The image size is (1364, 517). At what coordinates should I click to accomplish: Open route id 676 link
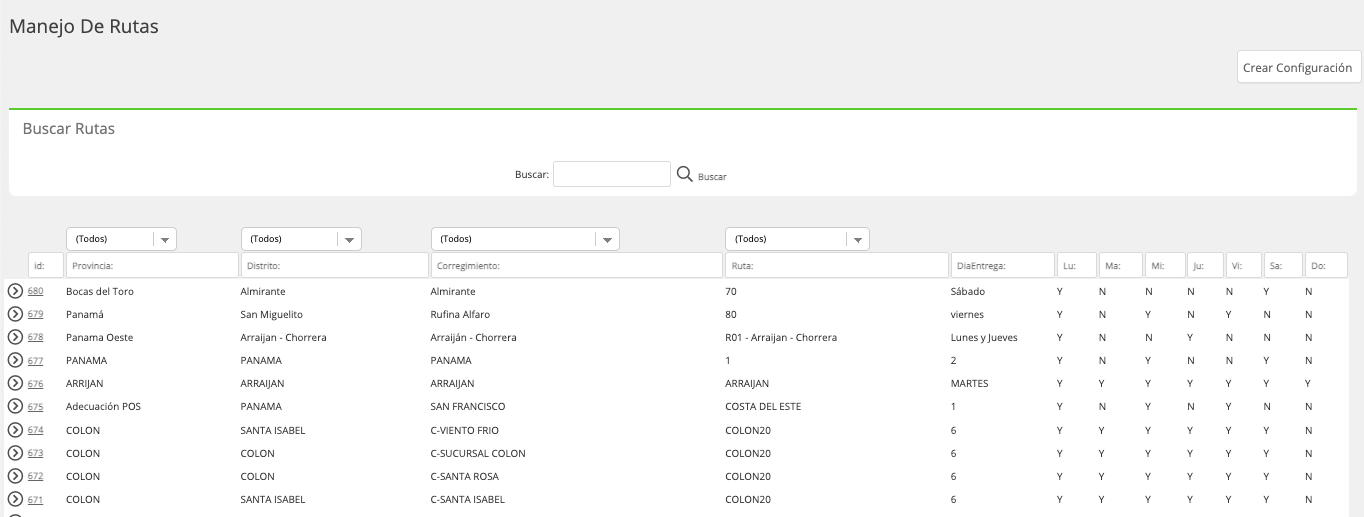[35, 383]
